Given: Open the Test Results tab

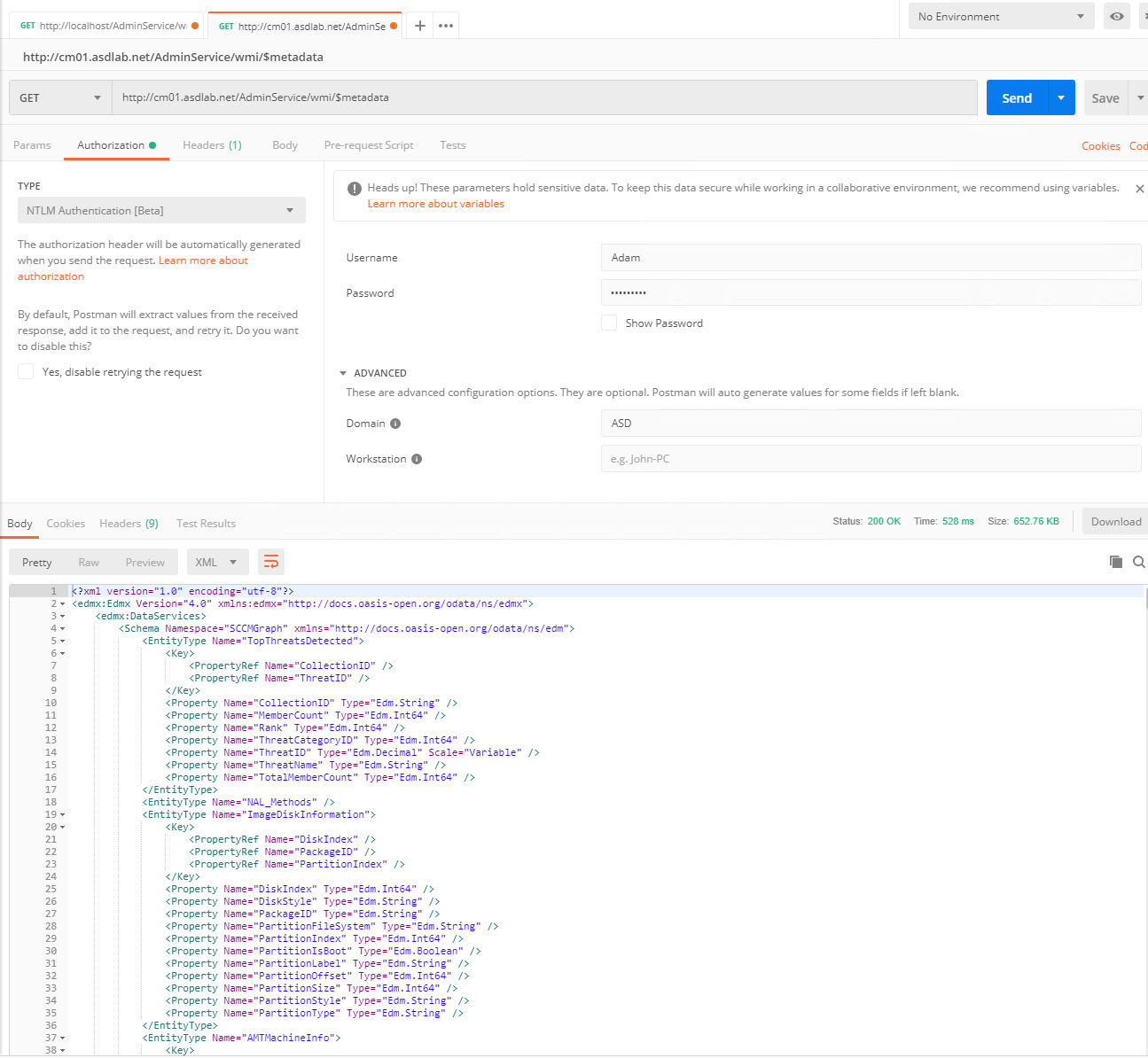Looking at the screenshot, I should (206, 523).
